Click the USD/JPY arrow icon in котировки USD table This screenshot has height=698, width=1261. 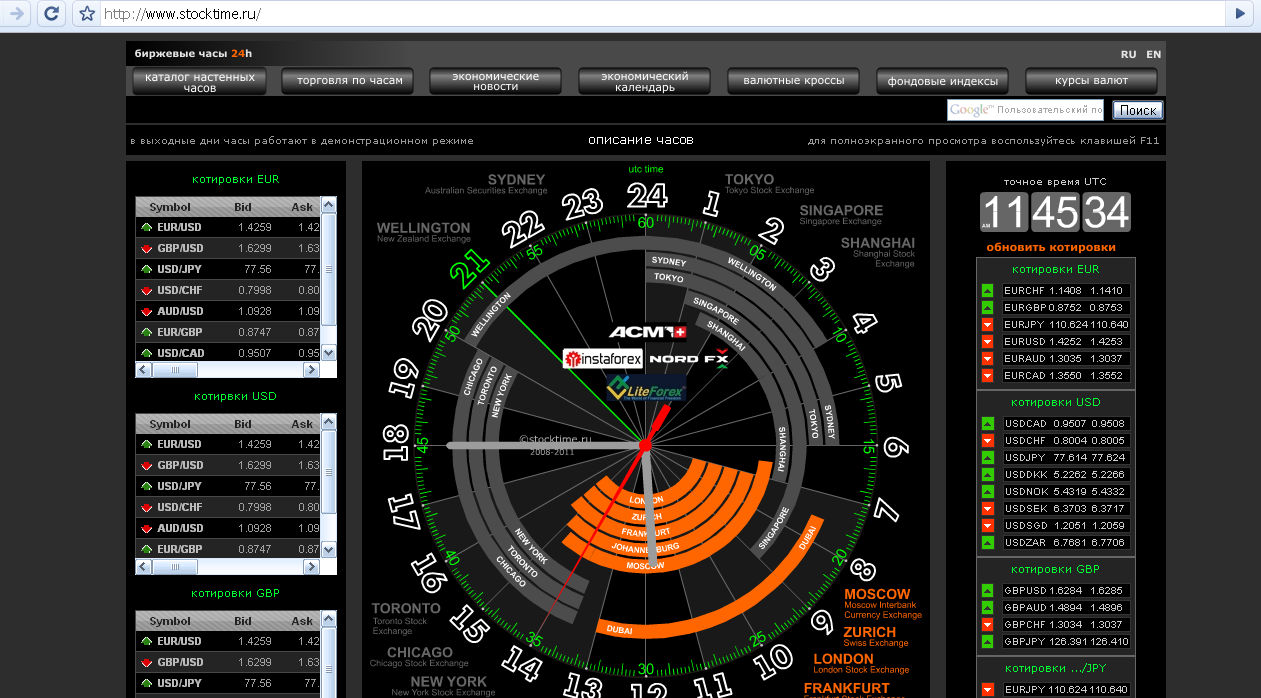click(x=146, y=486)
